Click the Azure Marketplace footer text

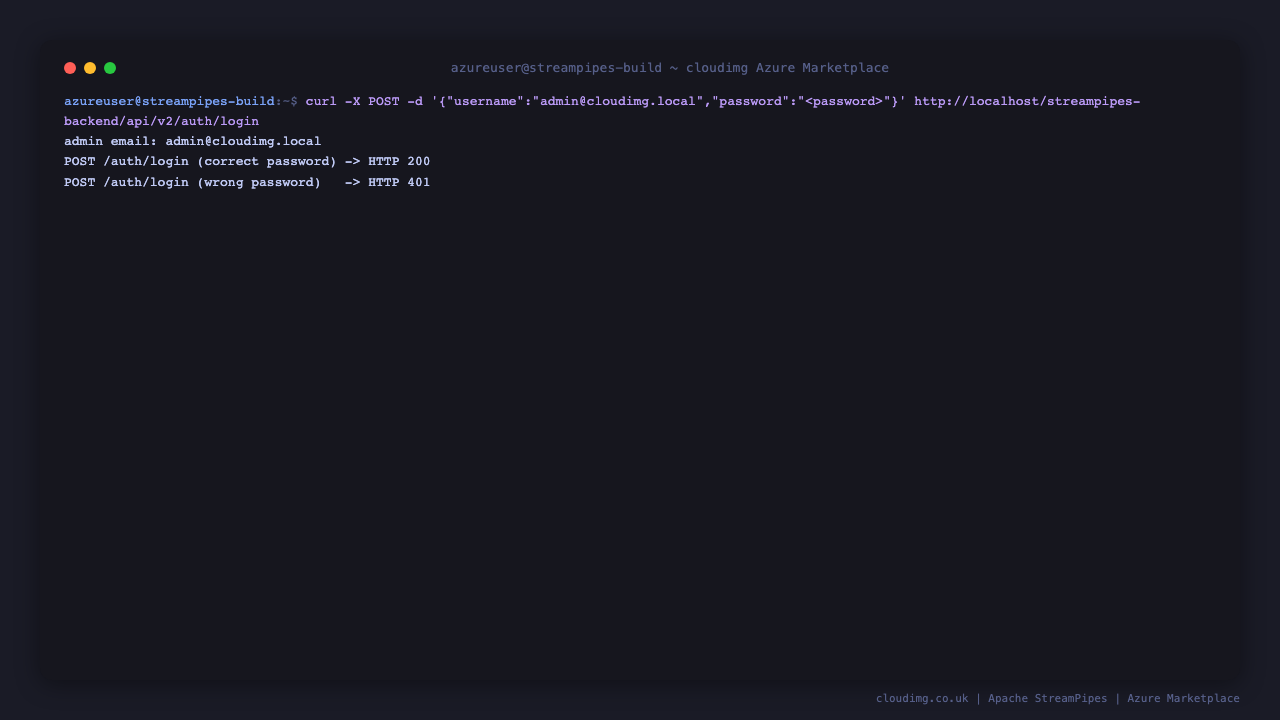point(1183,698)
